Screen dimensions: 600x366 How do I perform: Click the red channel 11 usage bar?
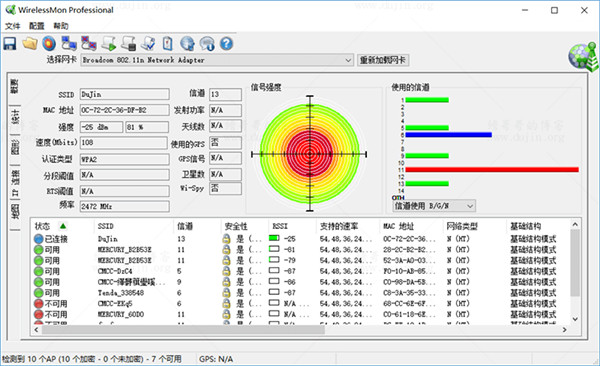492,170
